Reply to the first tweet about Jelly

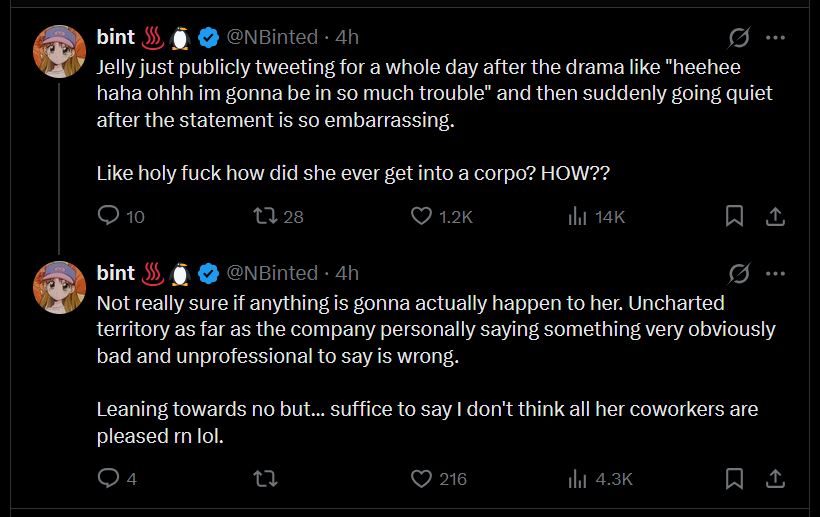pos(109,216)
